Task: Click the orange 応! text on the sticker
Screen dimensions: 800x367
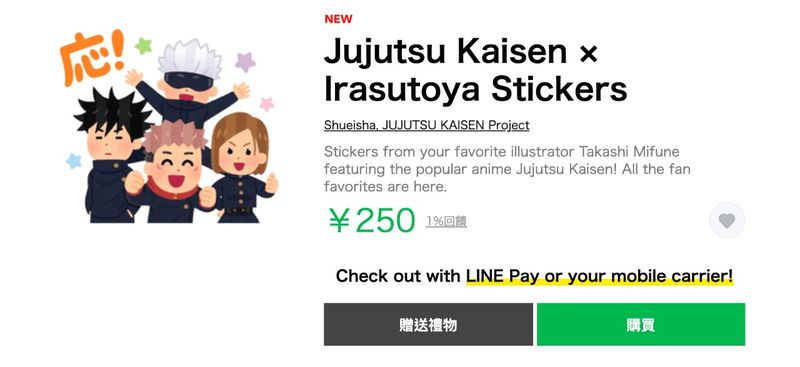Action: [x=92, y=57]
